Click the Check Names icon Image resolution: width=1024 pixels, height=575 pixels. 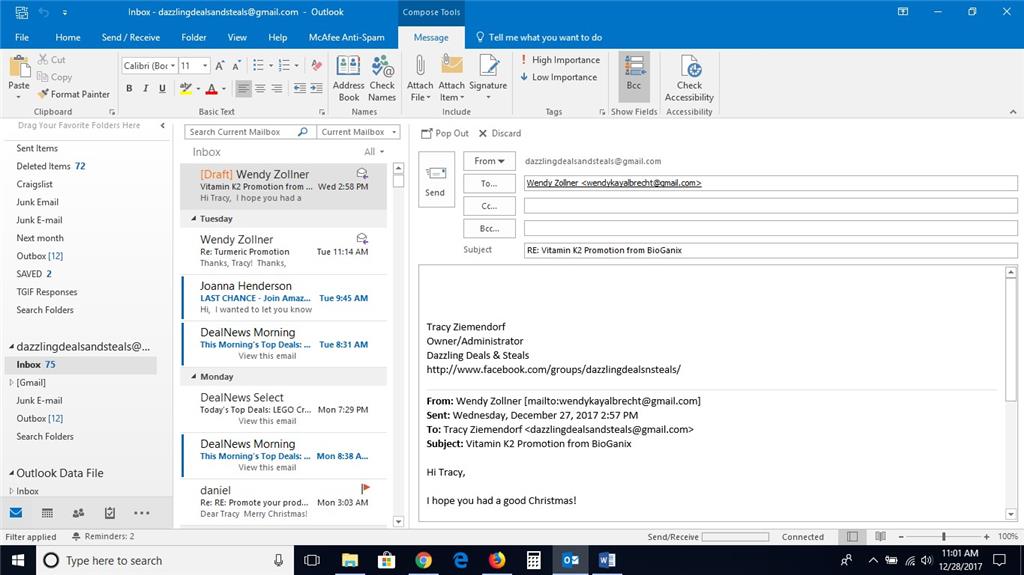(x=382, y=78)
